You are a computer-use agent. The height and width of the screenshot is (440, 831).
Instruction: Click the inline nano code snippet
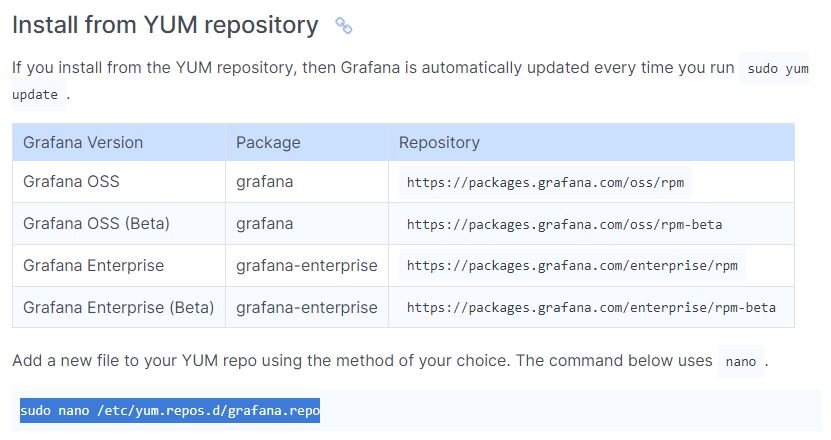[740, 361]
